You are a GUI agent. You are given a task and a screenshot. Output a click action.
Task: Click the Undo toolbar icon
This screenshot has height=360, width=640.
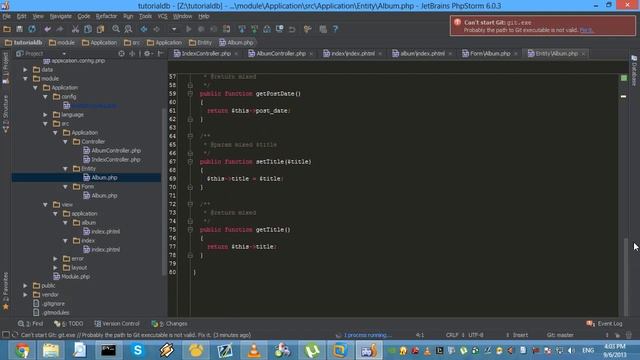point(48,29)
